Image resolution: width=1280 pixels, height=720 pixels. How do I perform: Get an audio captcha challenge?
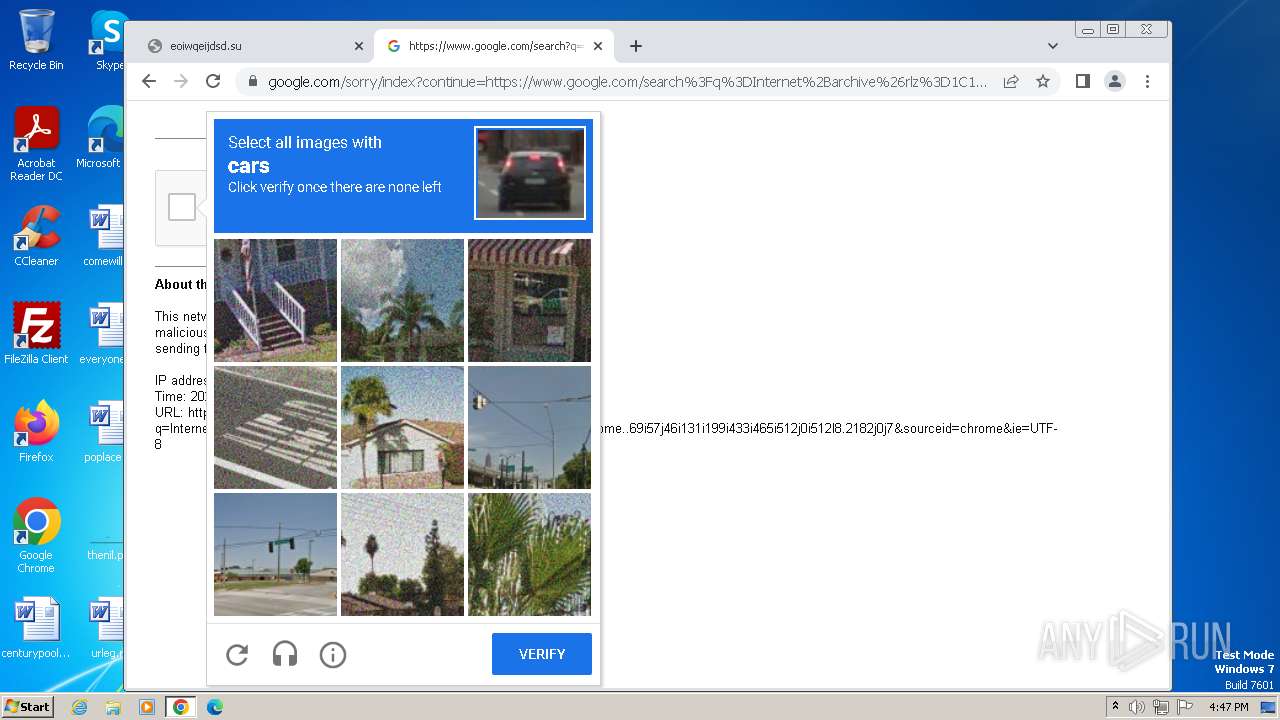(x=285, y=655)
